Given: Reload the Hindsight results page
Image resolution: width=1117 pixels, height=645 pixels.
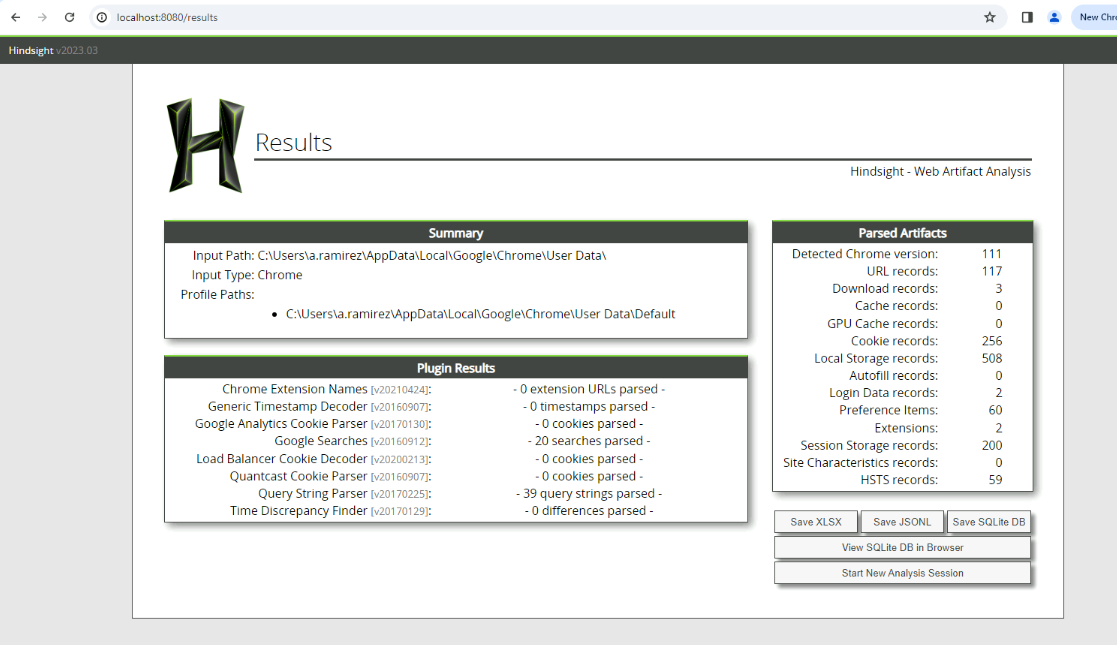Looking at the screenshot, I should click(69, 17).
